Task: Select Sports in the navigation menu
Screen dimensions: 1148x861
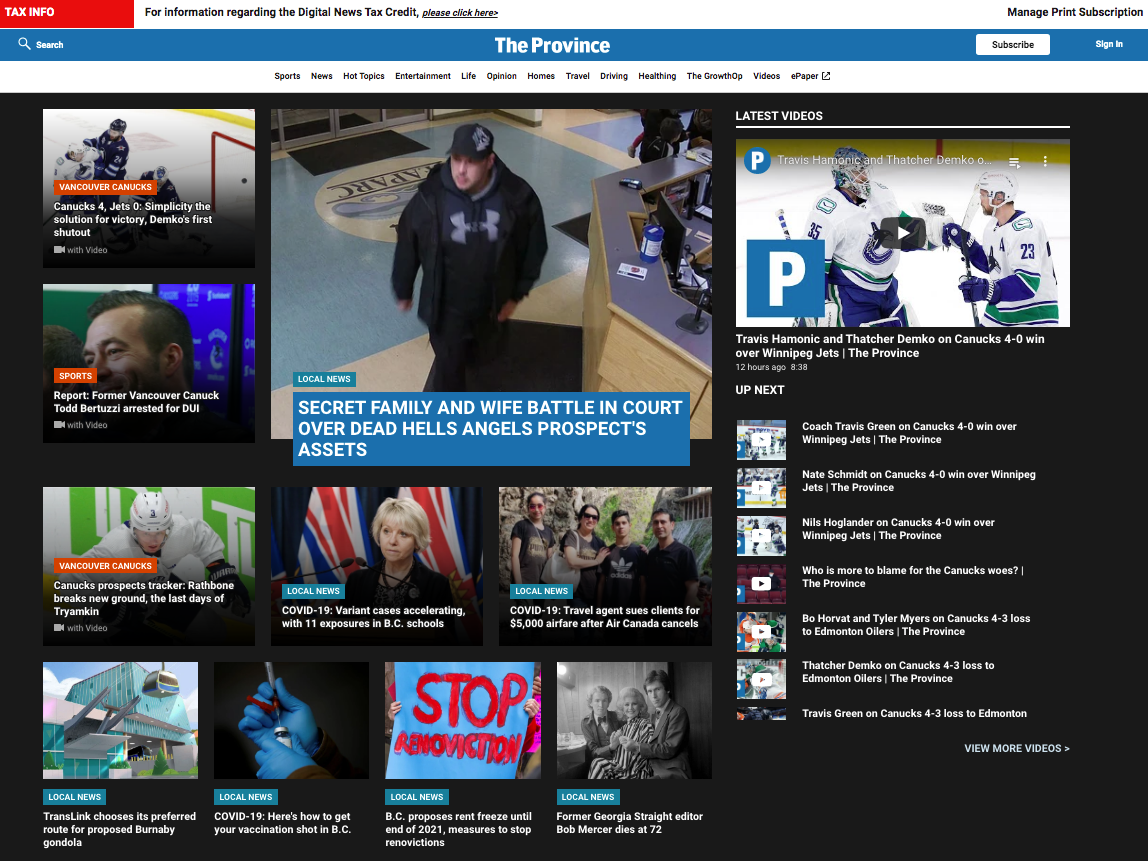Action: (287, 75)
